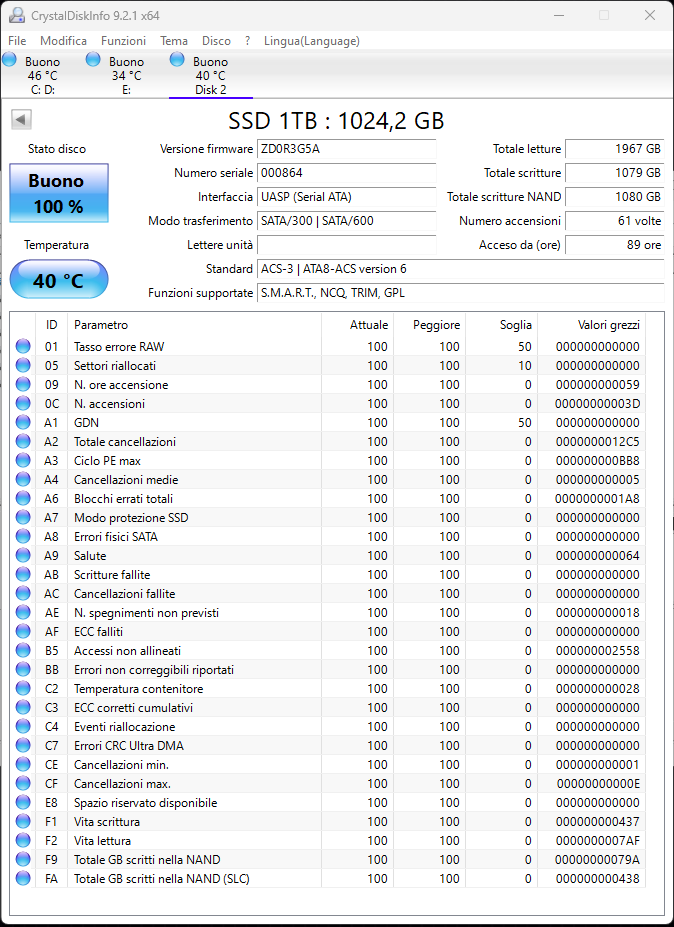Click status icon of Totale cancellazioni row
Viewport: 674px width, 927px height.
[x=23, y=442]
